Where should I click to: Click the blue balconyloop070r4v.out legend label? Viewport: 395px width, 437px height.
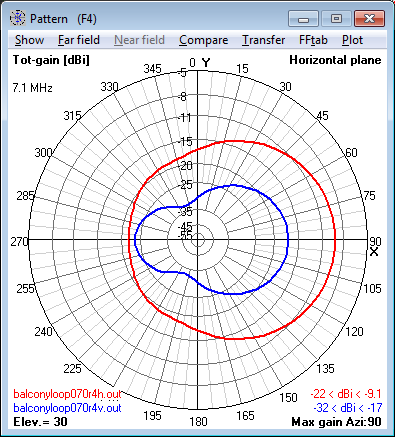pyautogui.click(x=67, y=408)
